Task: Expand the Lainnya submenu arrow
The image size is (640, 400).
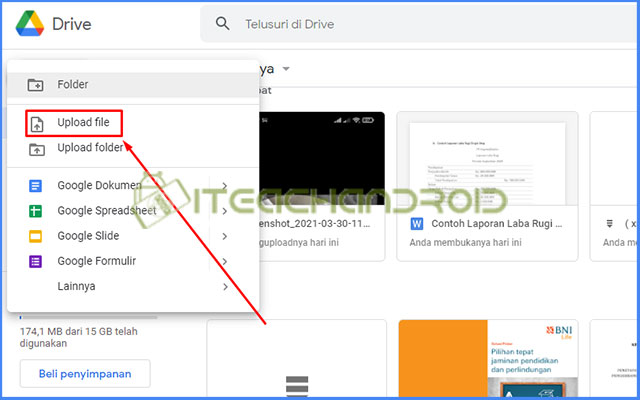Action: (x=225, y=287)
